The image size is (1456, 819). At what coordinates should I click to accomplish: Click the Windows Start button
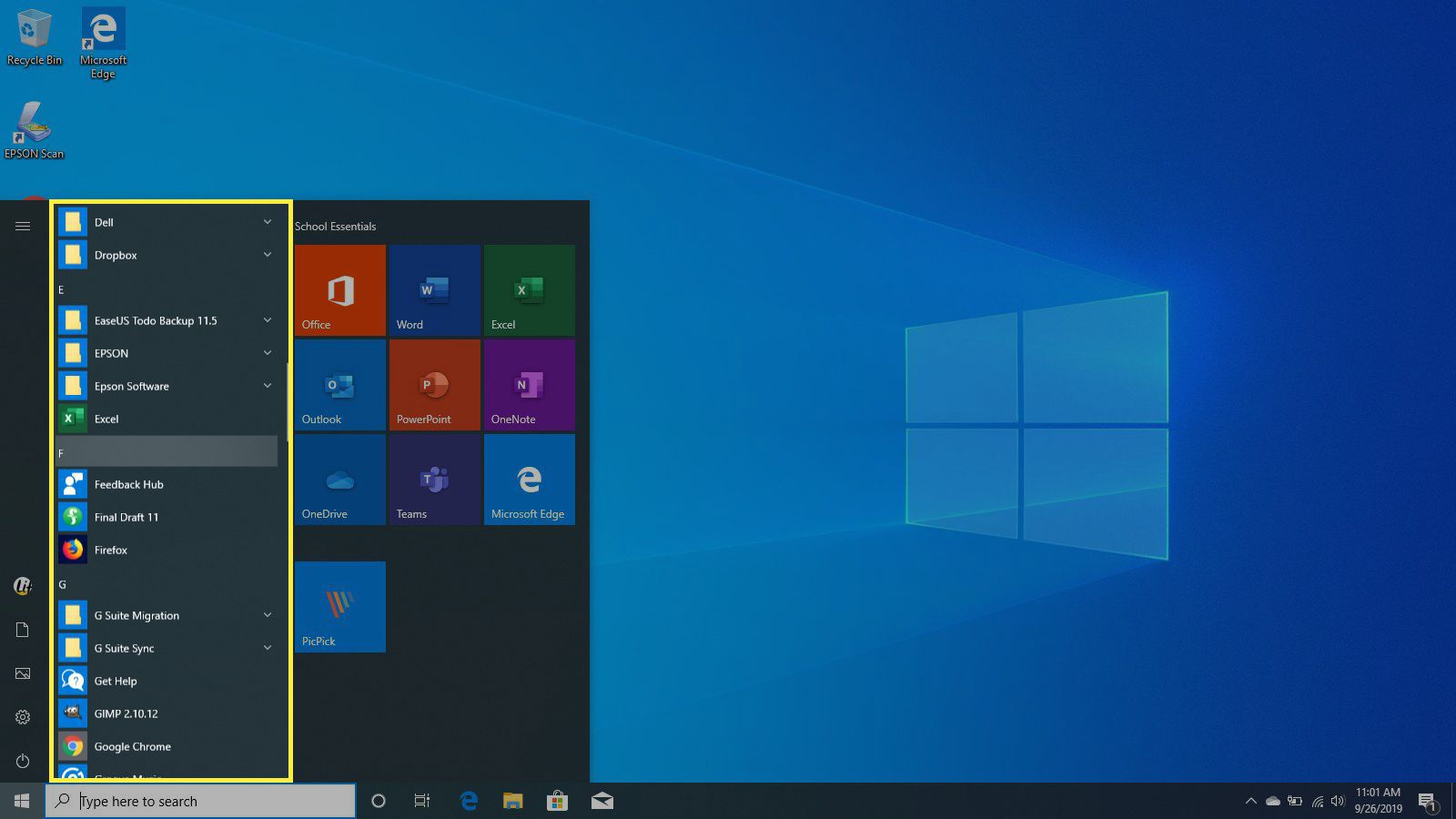[22, 801]
